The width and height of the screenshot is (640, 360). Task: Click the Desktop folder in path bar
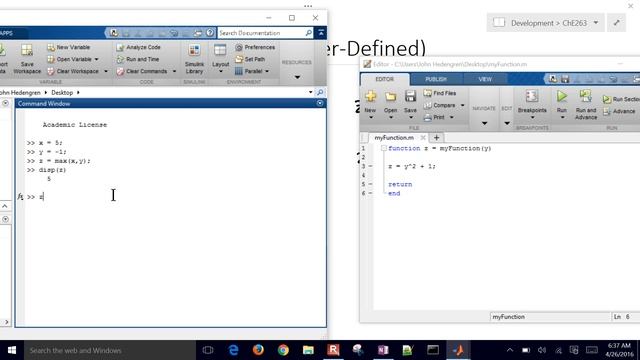click(62, 93)
